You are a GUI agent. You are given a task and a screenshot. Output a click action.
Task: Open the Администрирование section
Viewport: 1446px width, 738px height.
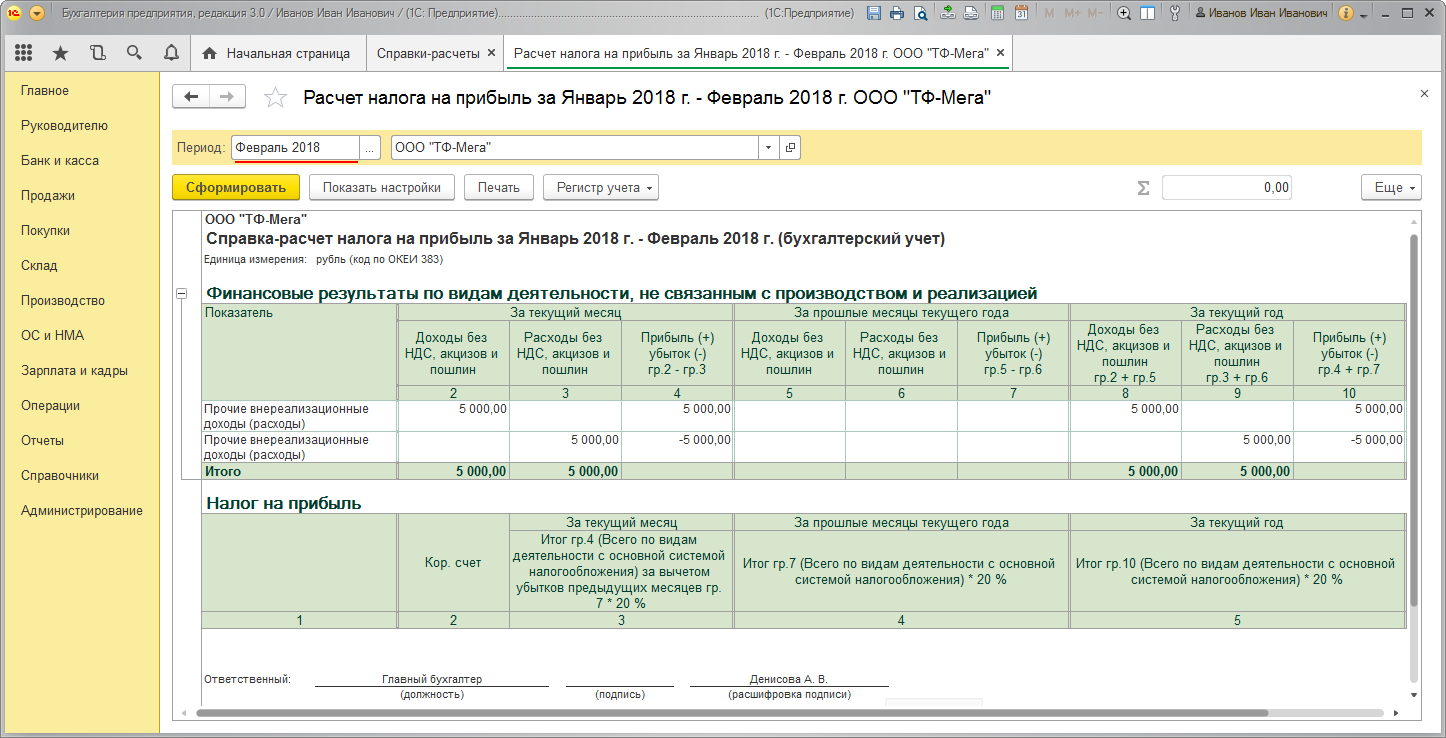point(82,511)
